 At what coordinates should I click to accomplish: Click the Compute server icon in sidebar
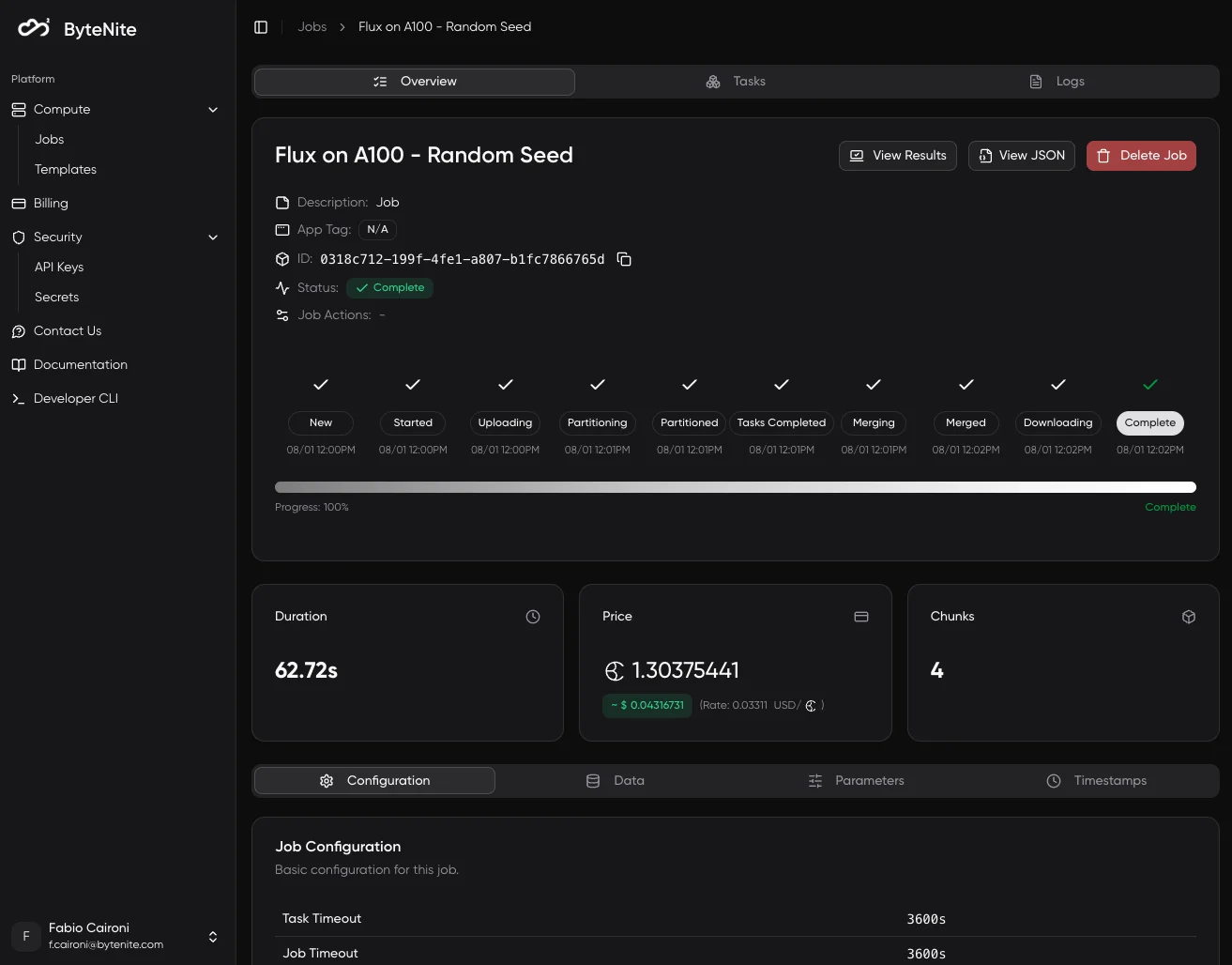point(19,110)
